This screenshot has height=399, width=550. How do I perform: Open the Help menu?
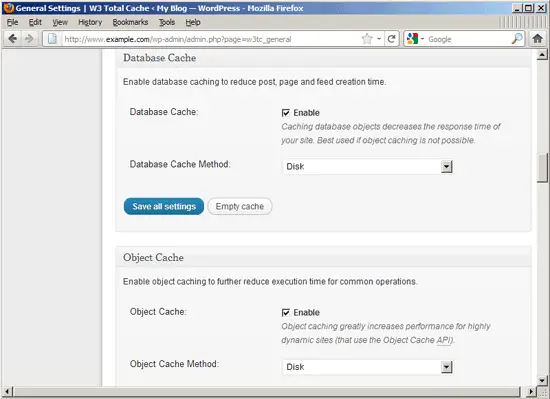coord(193,22)
